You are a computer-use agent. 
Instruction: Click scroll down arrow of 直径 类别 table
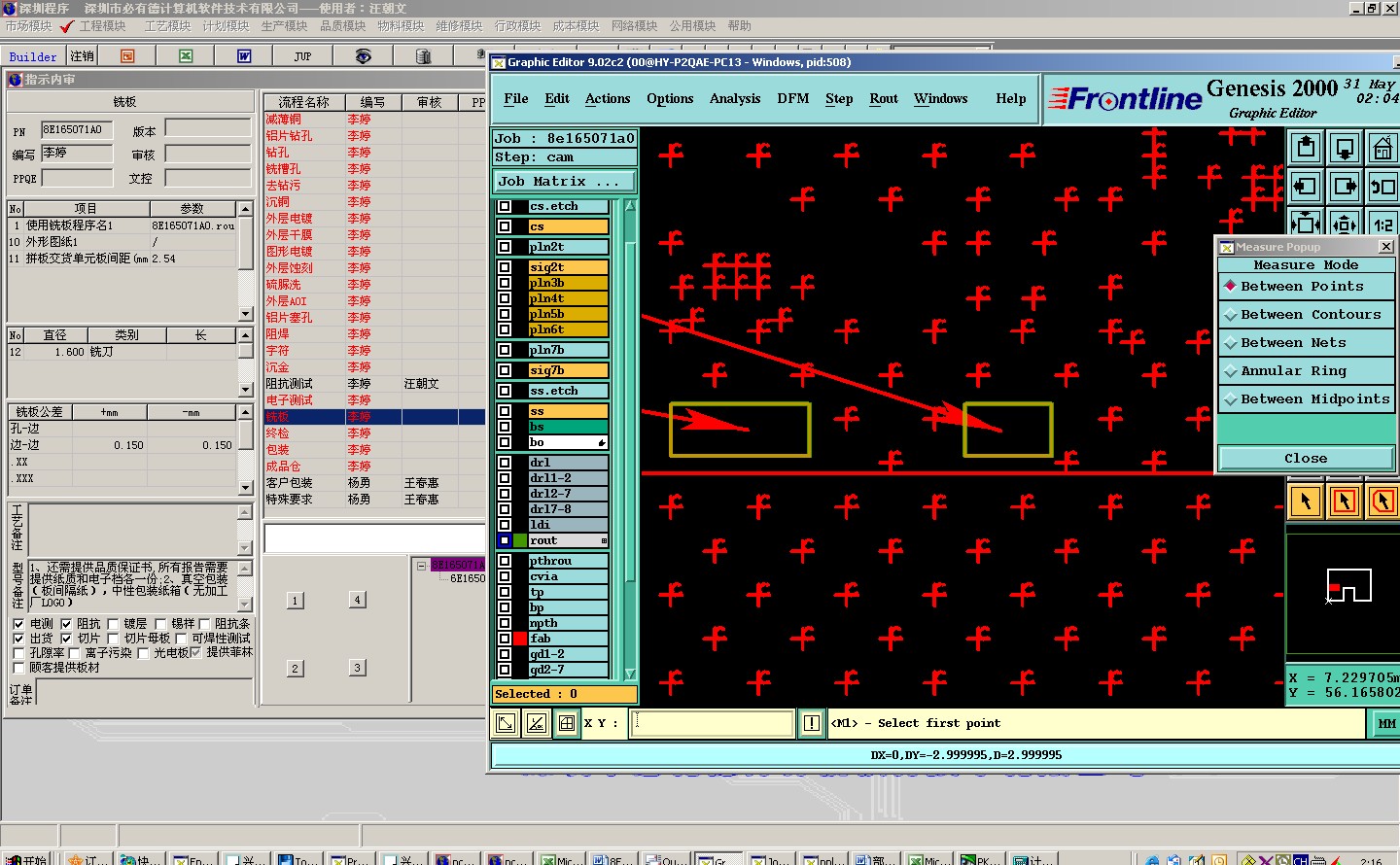245,389
